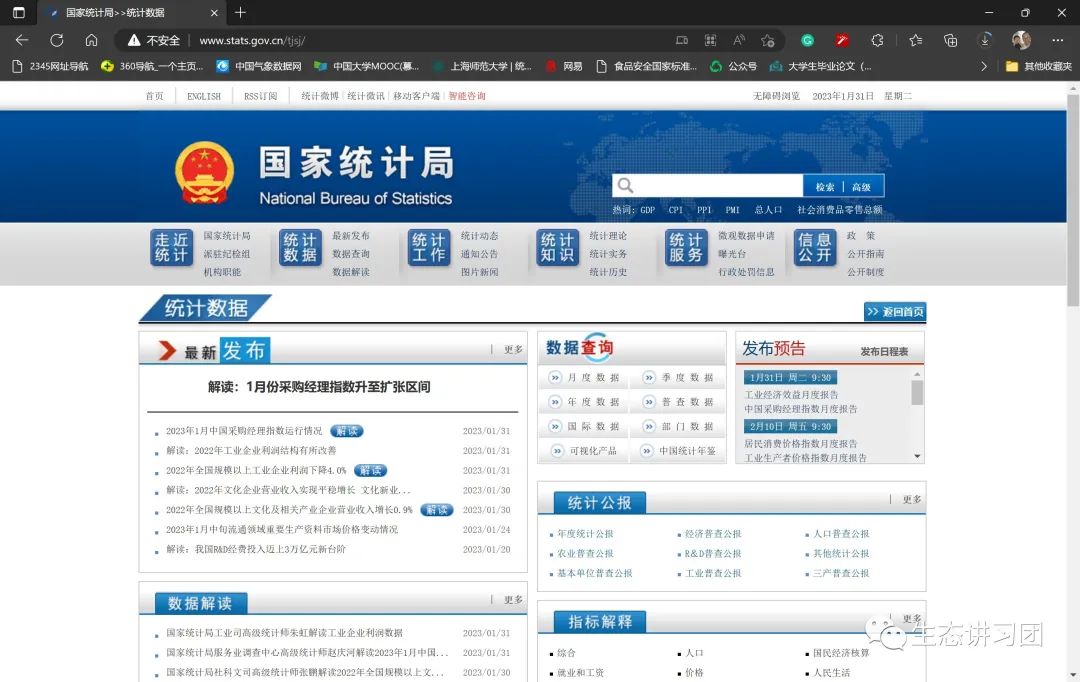Click the national emblem logo
The image size is (1080, 682).
click(205, 172)
